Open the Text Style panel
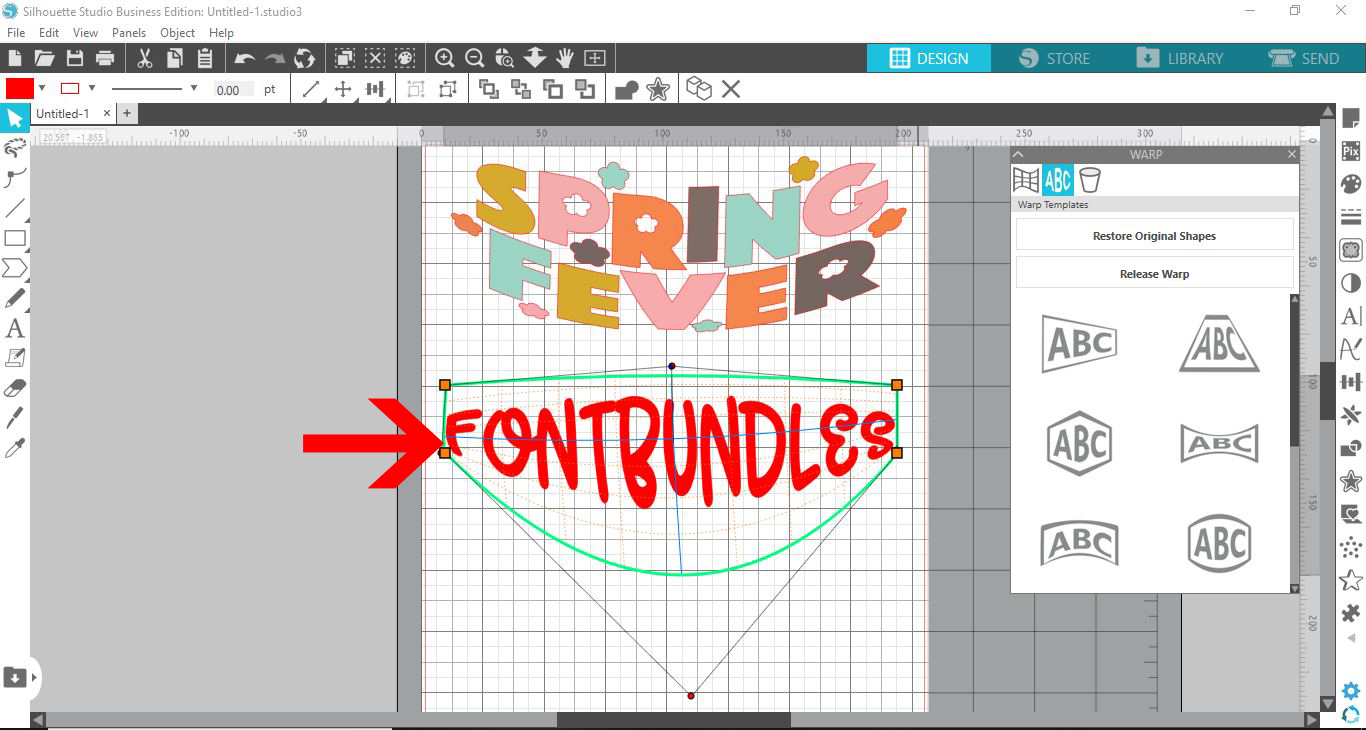Screen dimensions: 1366x730 click(1351, 316)
